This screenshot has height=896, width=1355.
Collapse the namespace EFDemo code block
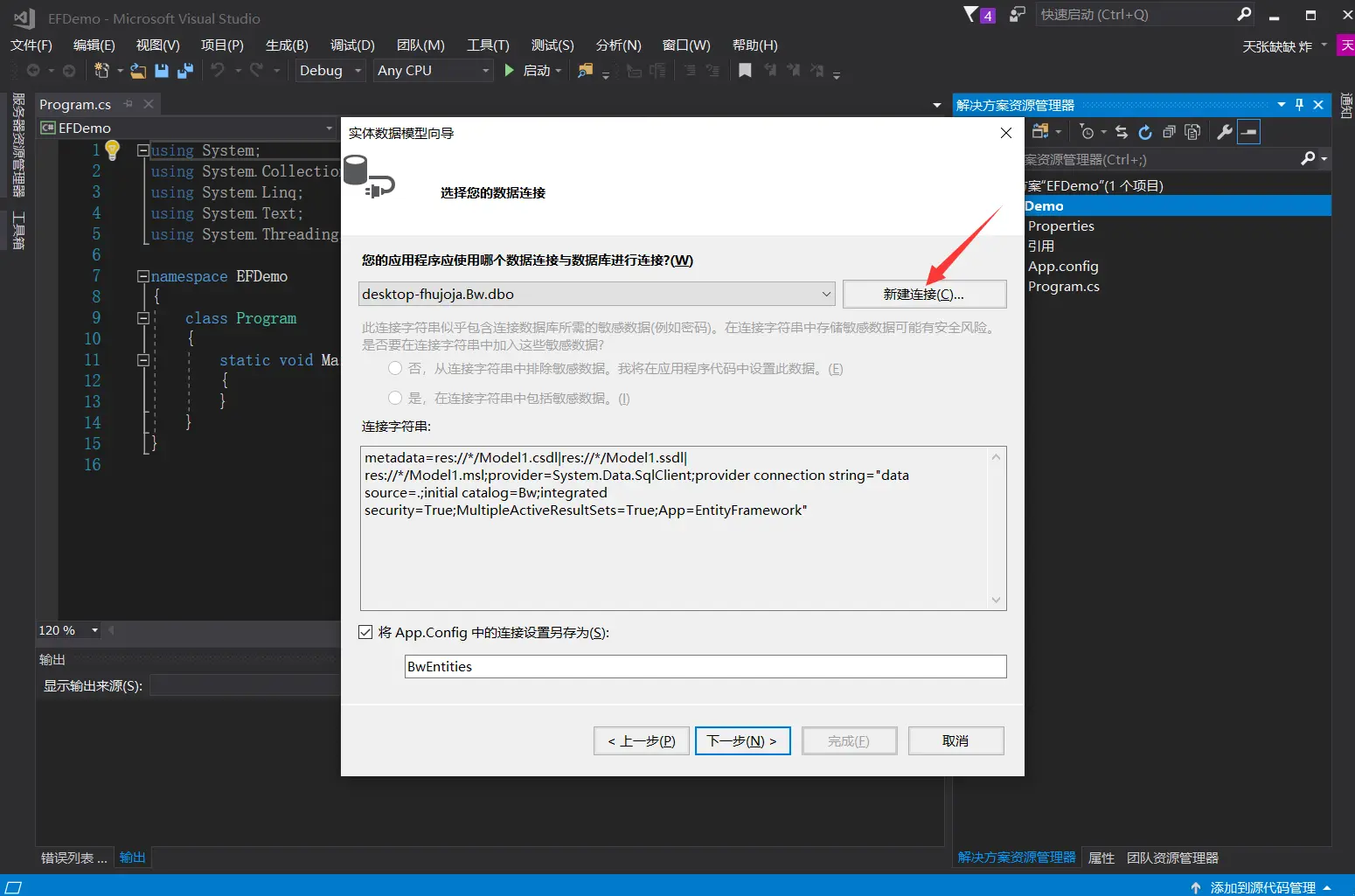pos(142,276)
